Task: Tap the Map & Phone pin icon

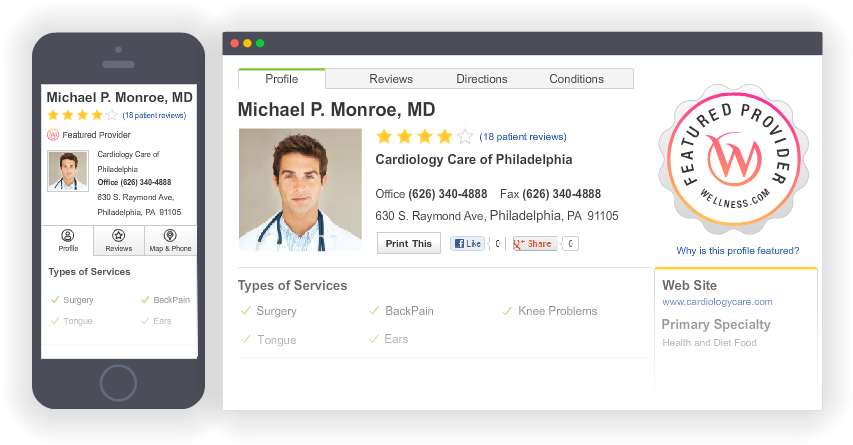Action: (x=170, y=236)
